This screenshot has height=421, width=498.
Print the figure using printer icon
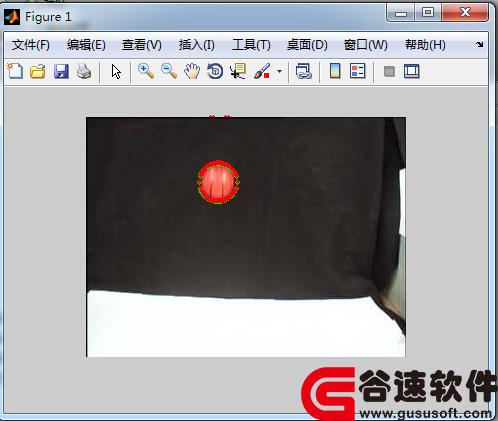[84, 71]
